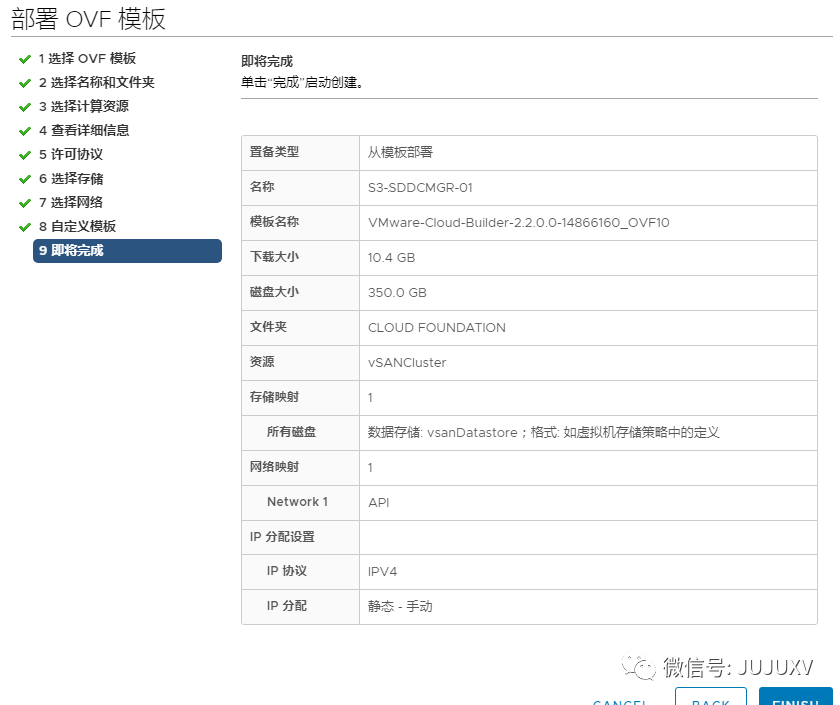Go to step 5 许可协议
The height and width of the screenshot is (705, 840).
71,154
